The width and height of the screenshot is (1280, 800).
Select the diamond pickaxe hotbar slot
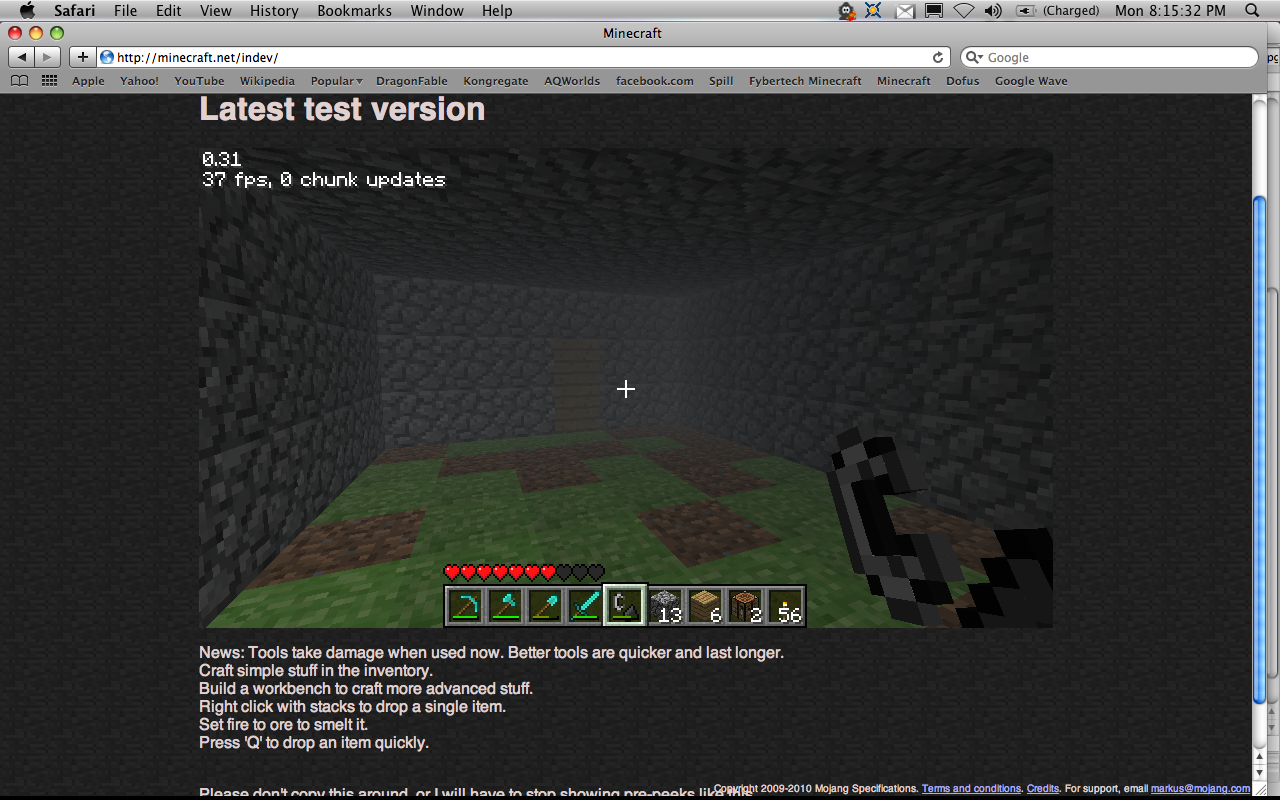tap(465, 606)
